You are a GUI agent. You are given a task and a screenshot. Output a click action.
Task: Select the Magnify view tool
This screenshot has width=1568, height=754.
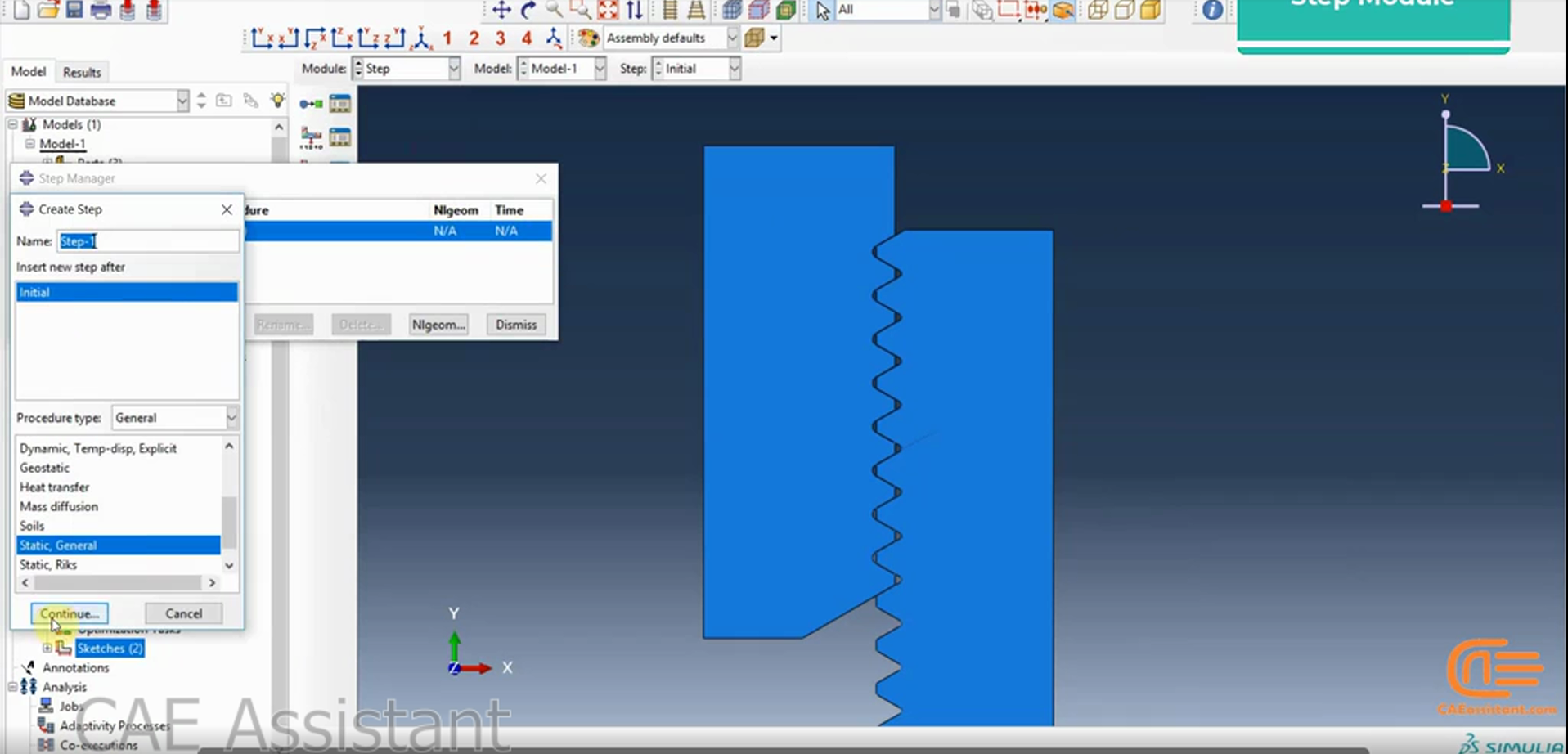coord(555,10)
